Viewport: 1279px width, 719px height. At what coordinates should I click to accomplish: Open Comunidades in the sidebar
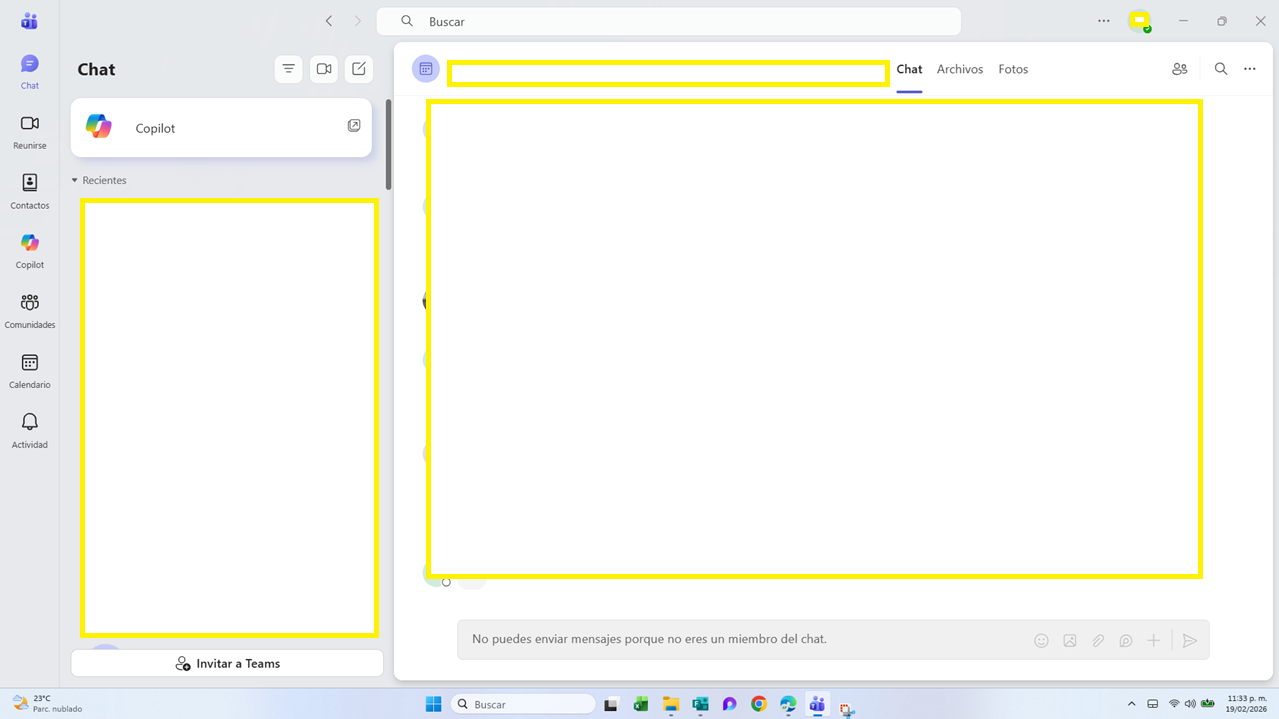click(29, 312)
